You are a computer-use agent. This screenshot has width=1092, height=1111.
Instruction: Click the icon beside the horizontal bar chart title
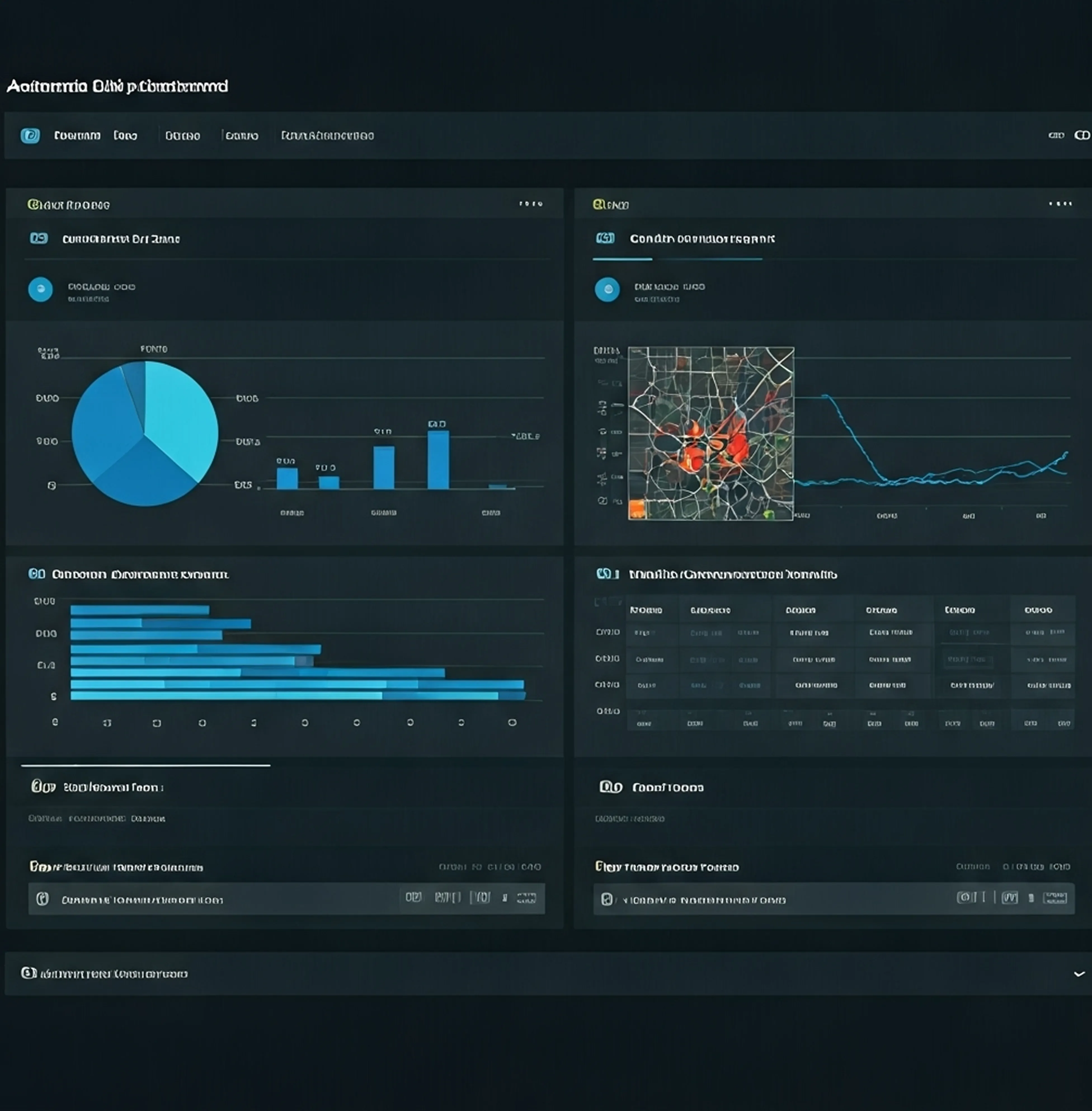coord(37,574)
